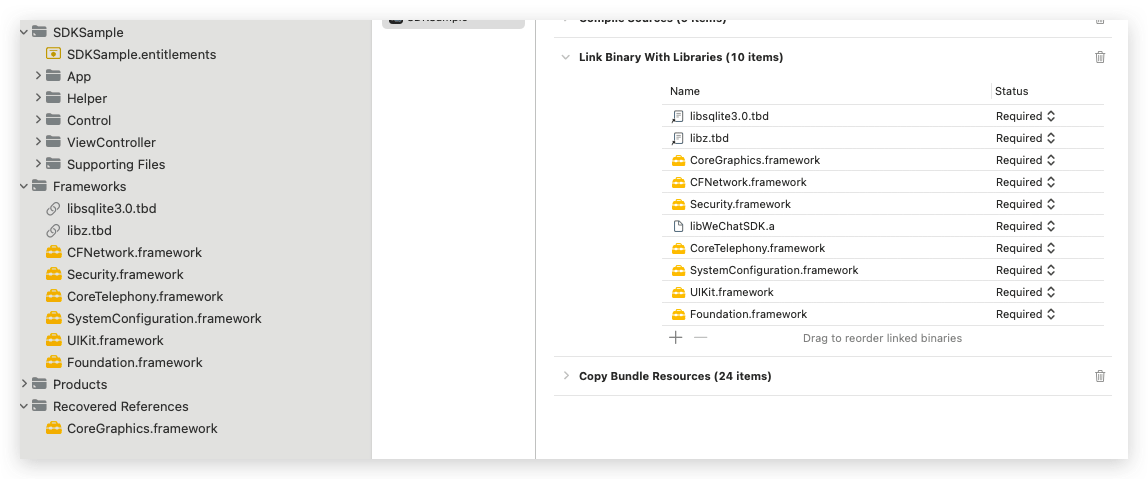Expand the Supporting Files folder
The height and width of the screenshot is (479, 1148).
(x=38, y=164)
